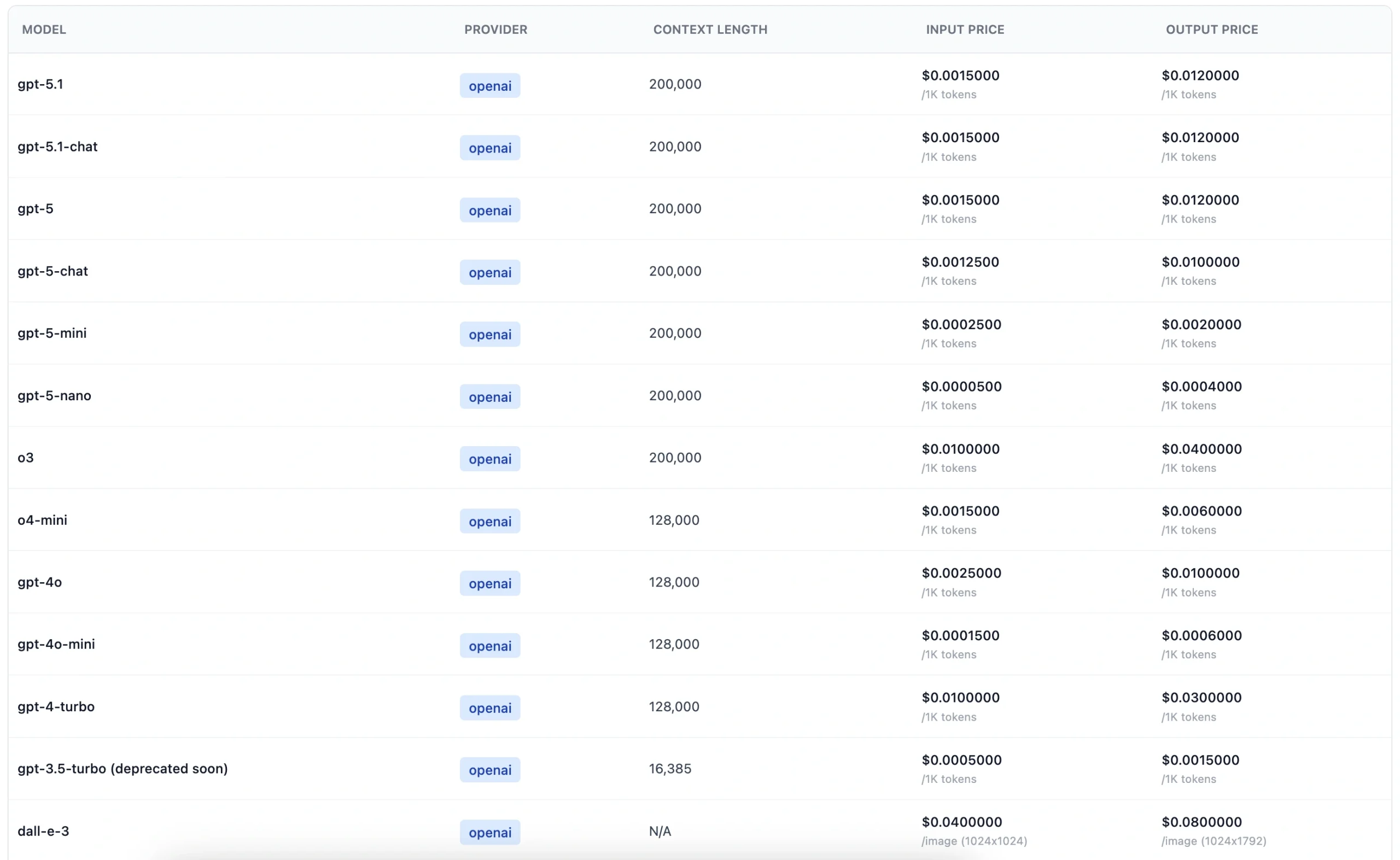Select the gpt-4o model name
The width and height of the screenshot is (1400, 860).
pyautogui.click(x=40, y=582)
